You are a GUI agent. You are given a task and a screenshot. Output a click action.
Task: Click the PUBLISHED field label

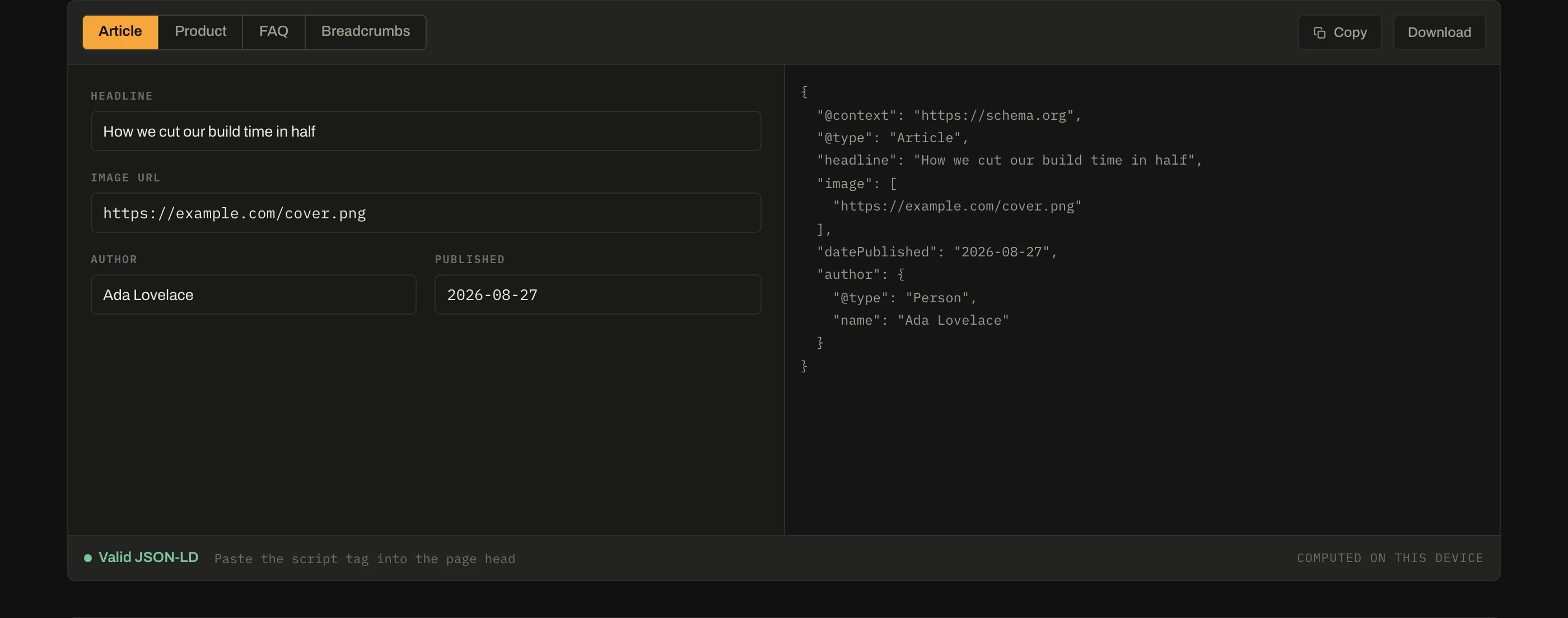(469, 259)
